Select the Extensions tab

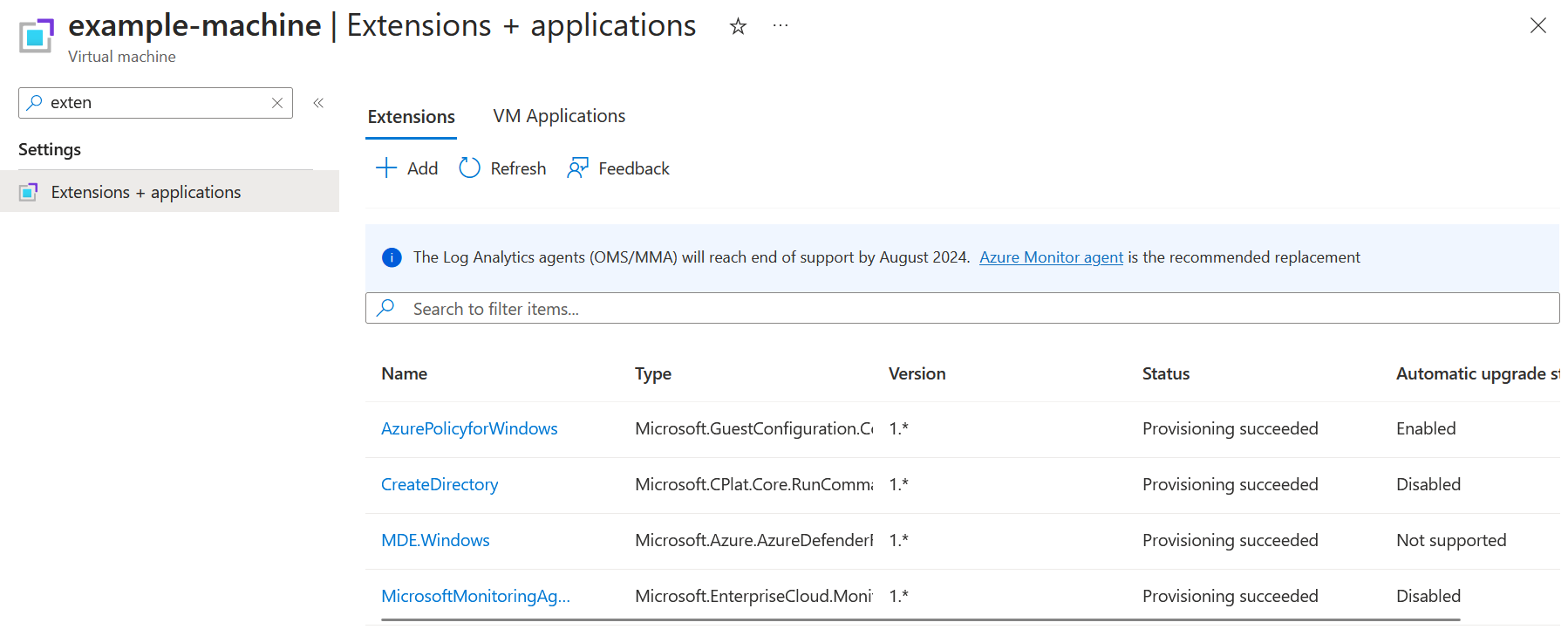411,117
